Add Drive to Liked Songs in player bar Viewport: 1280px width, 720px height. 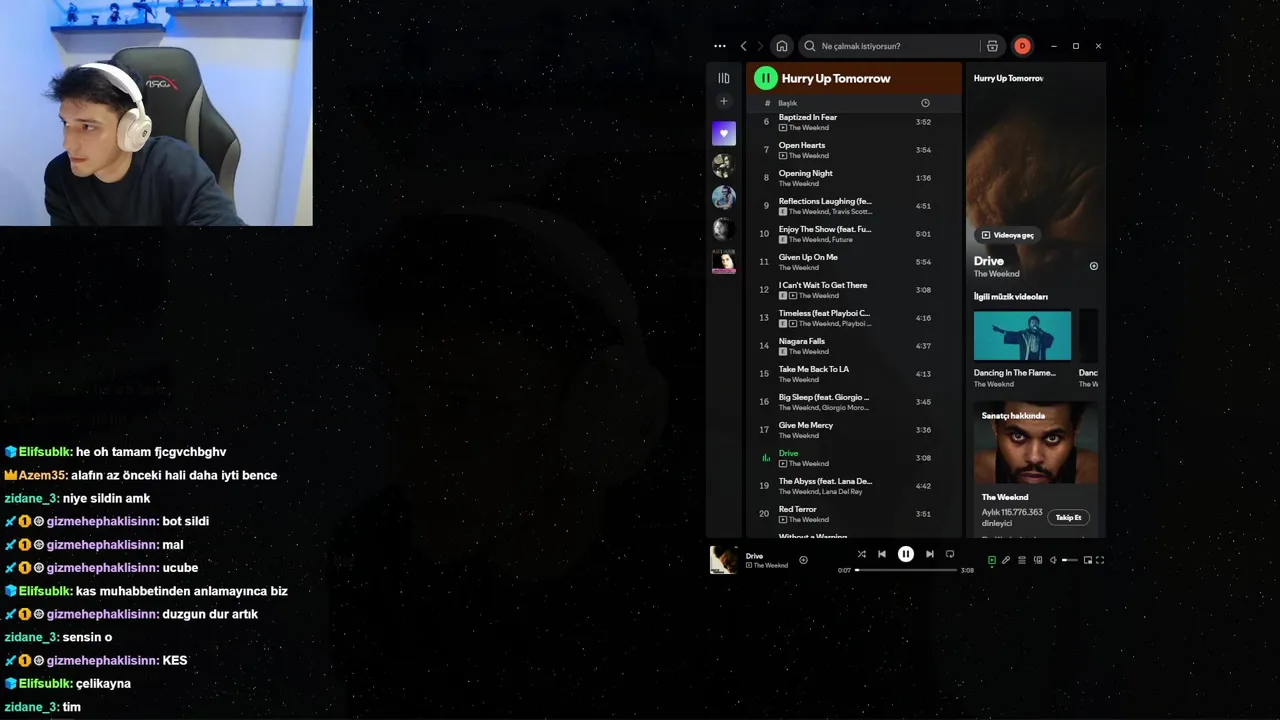[803, 560]
